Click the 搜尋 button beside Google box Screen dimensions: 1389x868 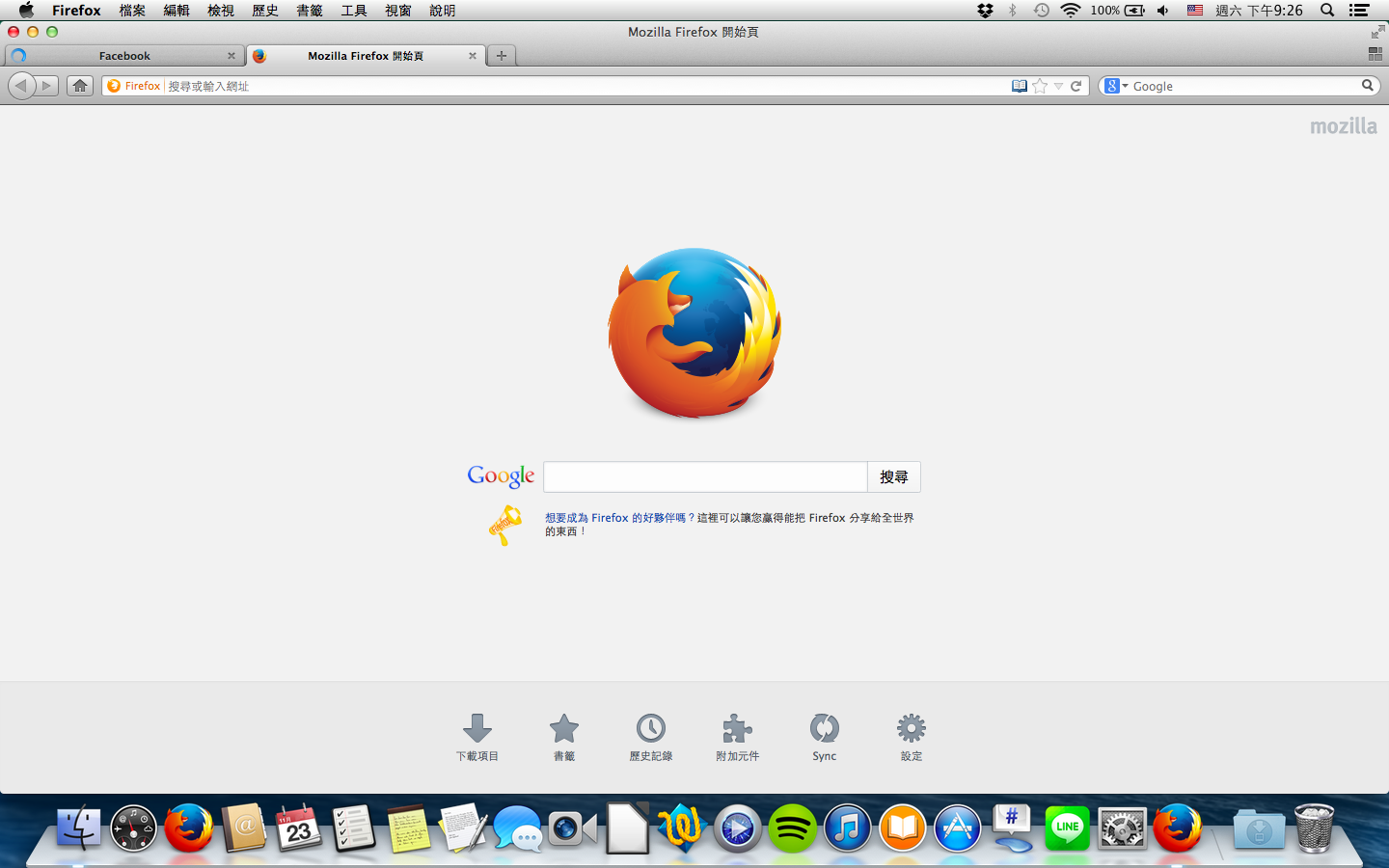(893, 477)
